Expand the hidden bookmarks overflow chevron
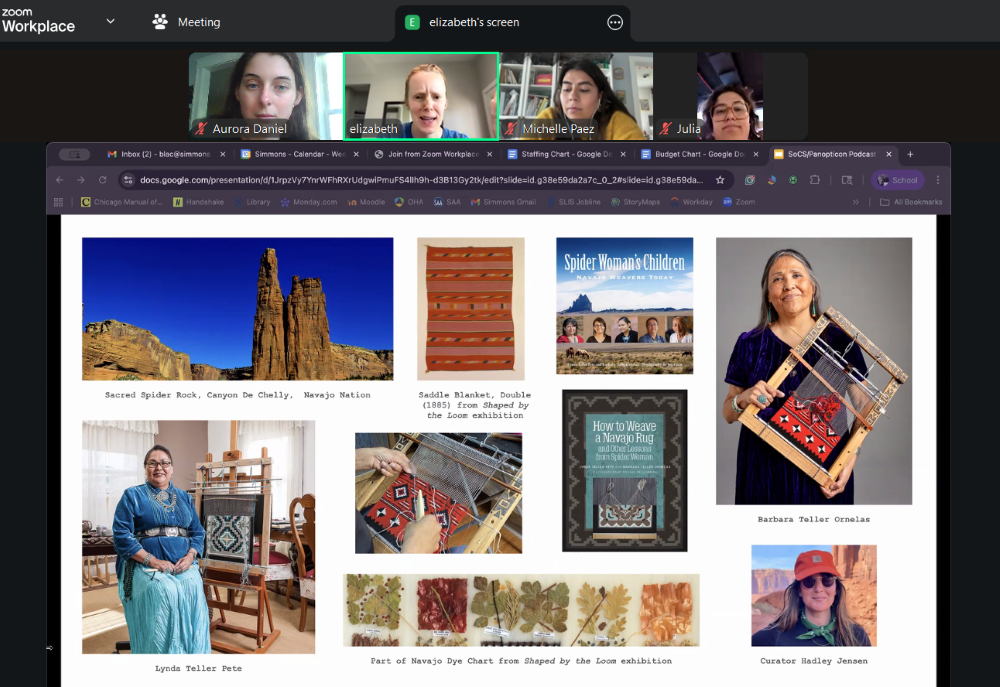 (856, 202)
